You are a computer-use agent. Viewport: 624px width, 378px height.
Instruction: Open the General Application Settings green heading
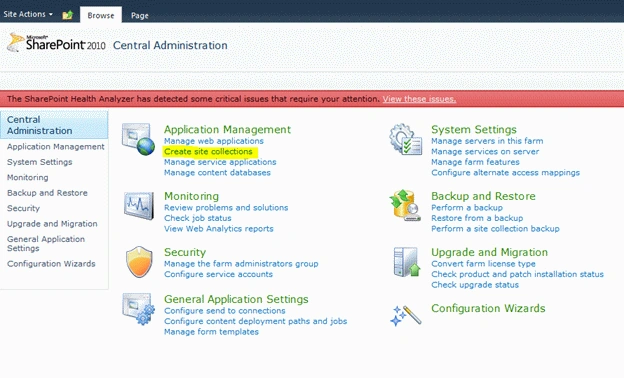click(x=236, y=299)
